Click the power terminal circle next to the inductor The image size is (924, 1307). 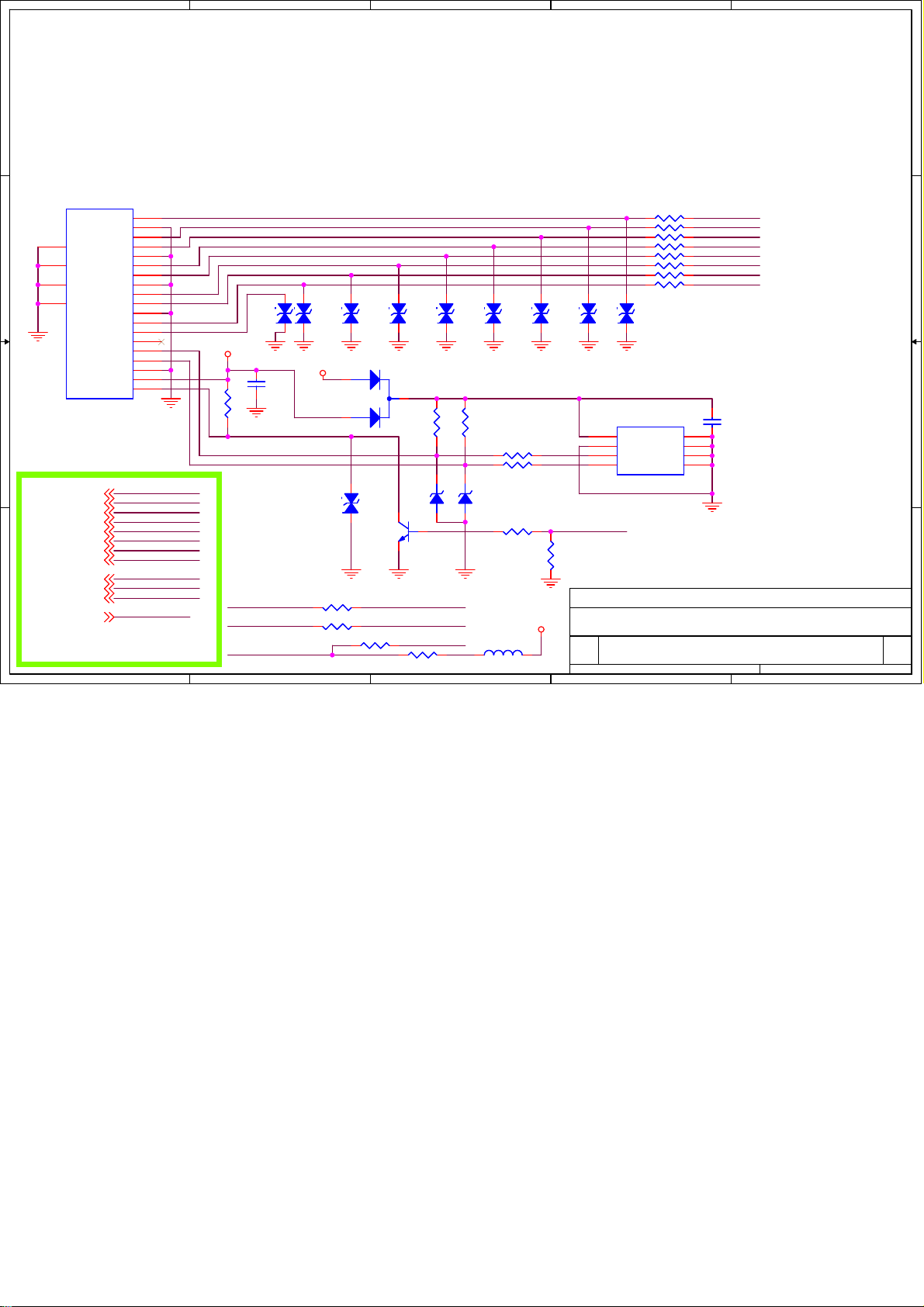click(542, 629)
